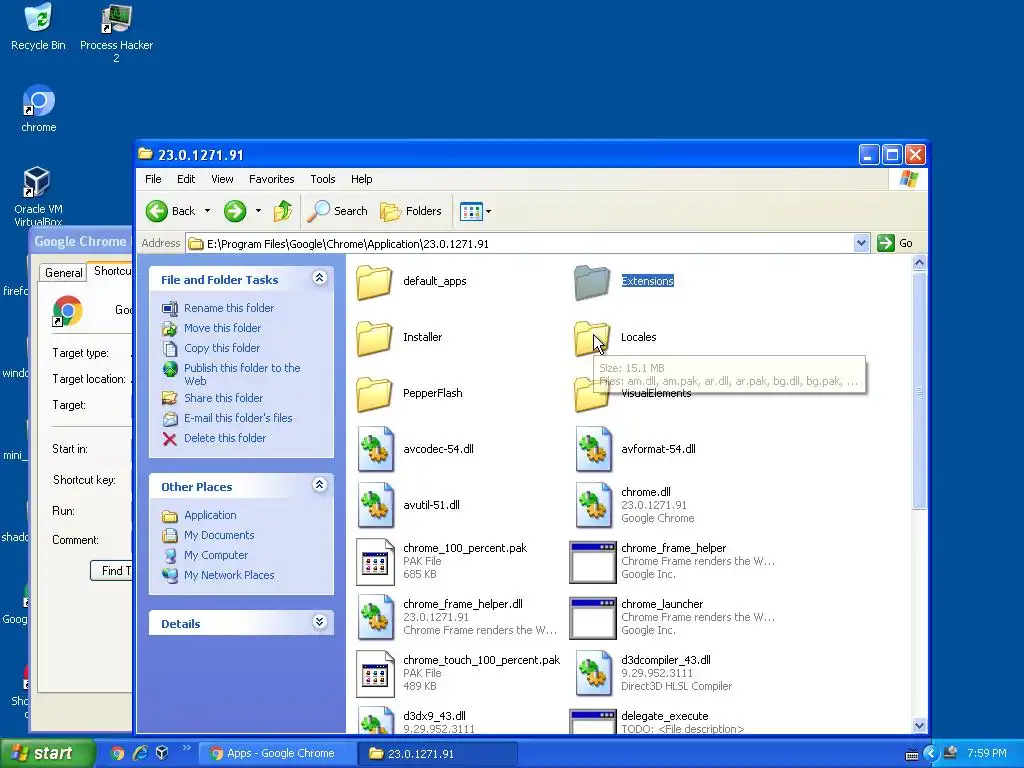Open the View menu
This screenshot has width=1024, height=768.
(222, 179)
